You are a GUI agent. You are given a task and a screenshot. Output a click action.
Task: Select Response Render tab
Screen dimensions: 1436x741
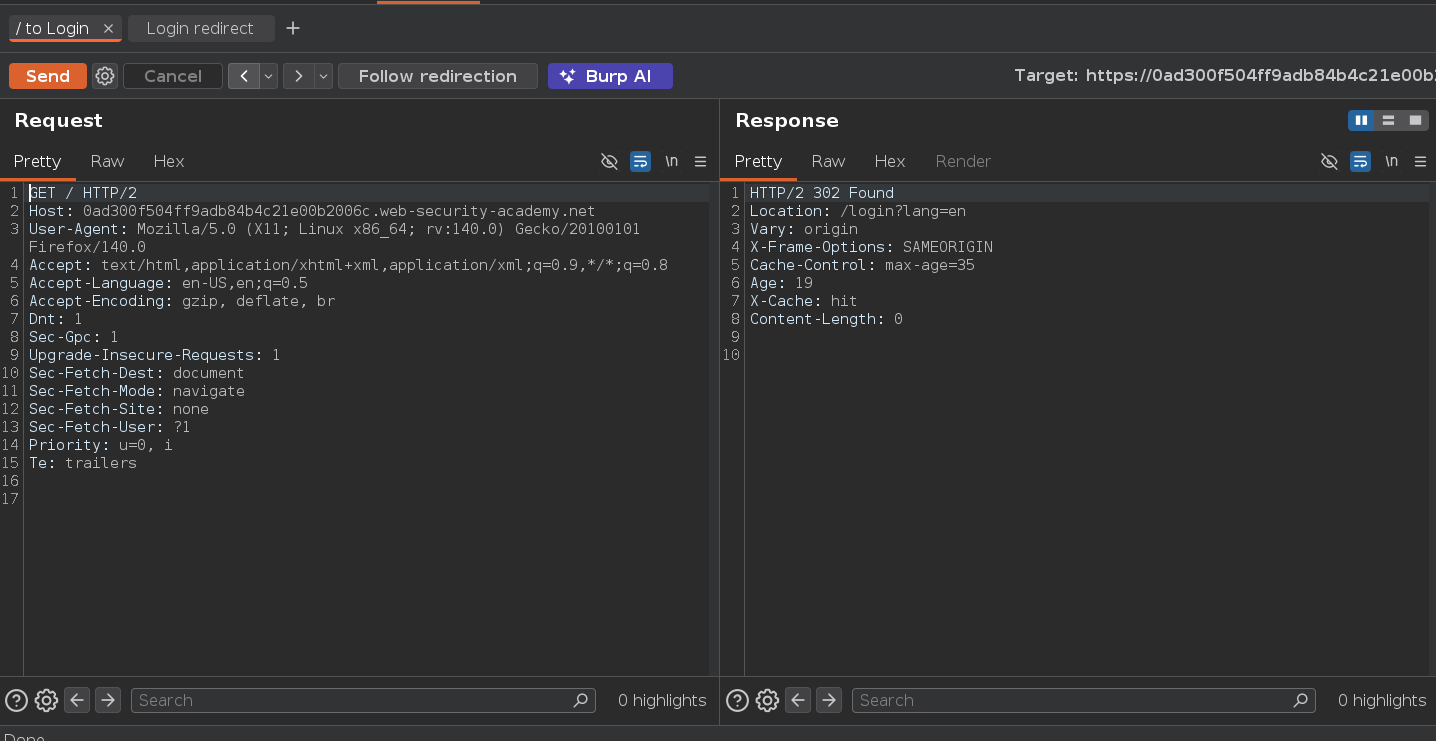click(x=963, y=161)
